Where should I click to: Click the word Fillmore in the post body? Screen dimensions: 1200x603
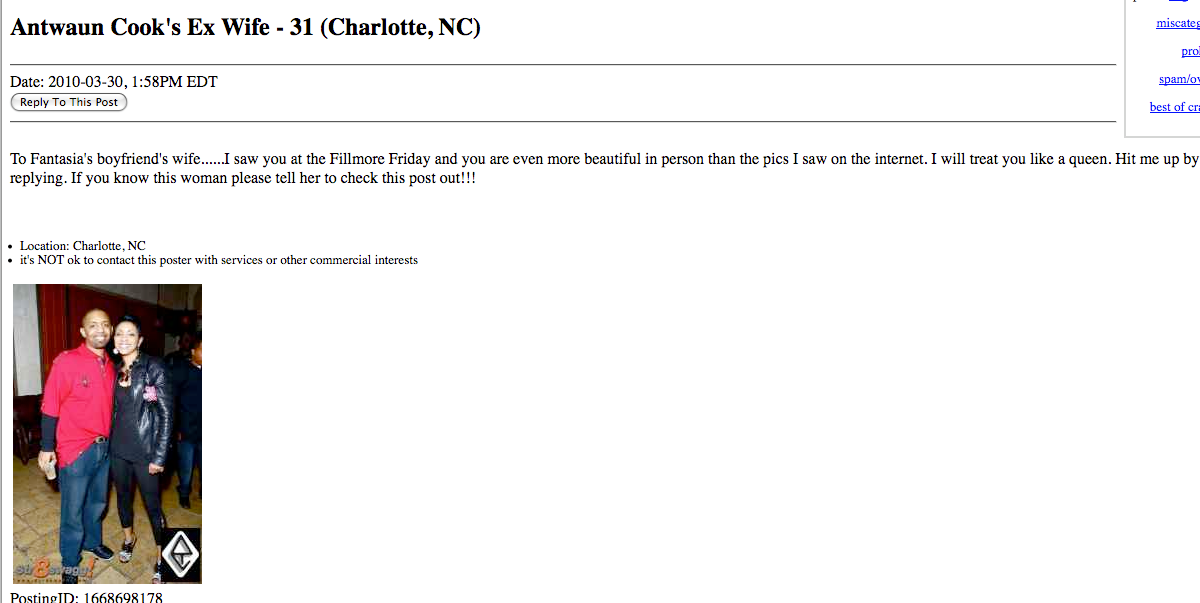[x=357, y=159]
